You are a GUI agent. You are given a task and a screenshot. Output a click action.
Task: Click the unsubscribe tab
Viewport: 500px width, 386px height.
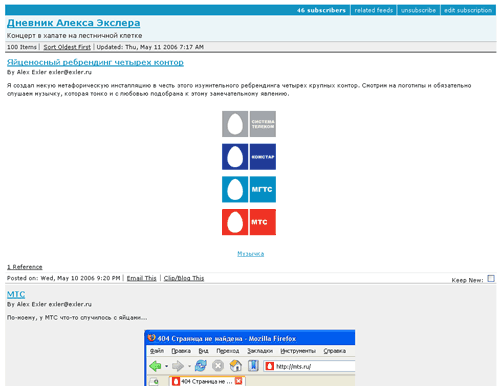pyautogui.click(x=418, y=10)
